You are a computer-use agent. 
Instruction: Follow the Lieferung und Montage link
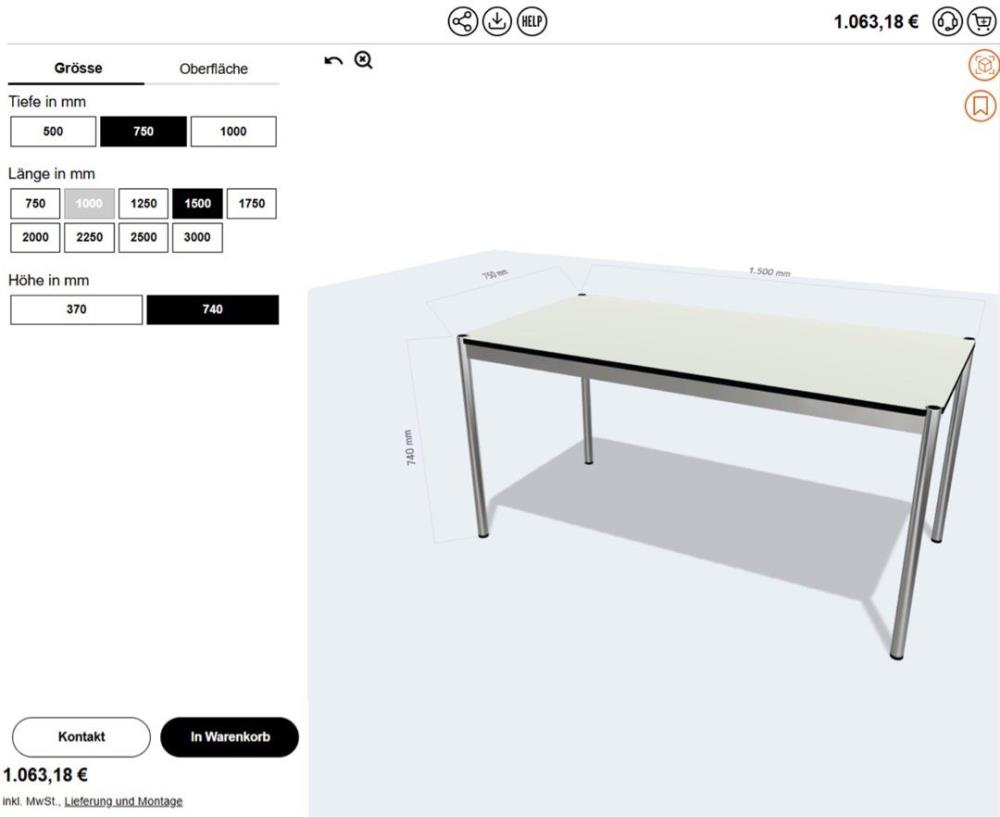pos(123,801)
